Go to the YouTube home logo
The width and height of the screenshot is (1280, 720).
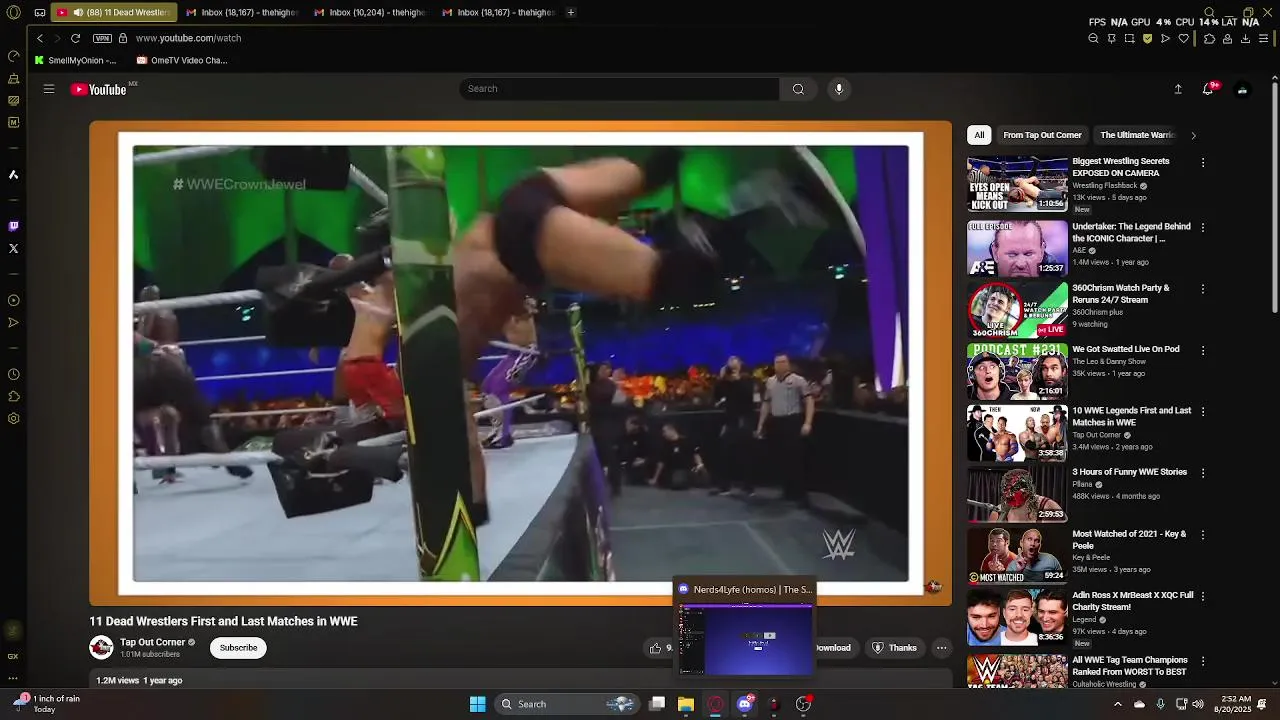pos(99,89)
